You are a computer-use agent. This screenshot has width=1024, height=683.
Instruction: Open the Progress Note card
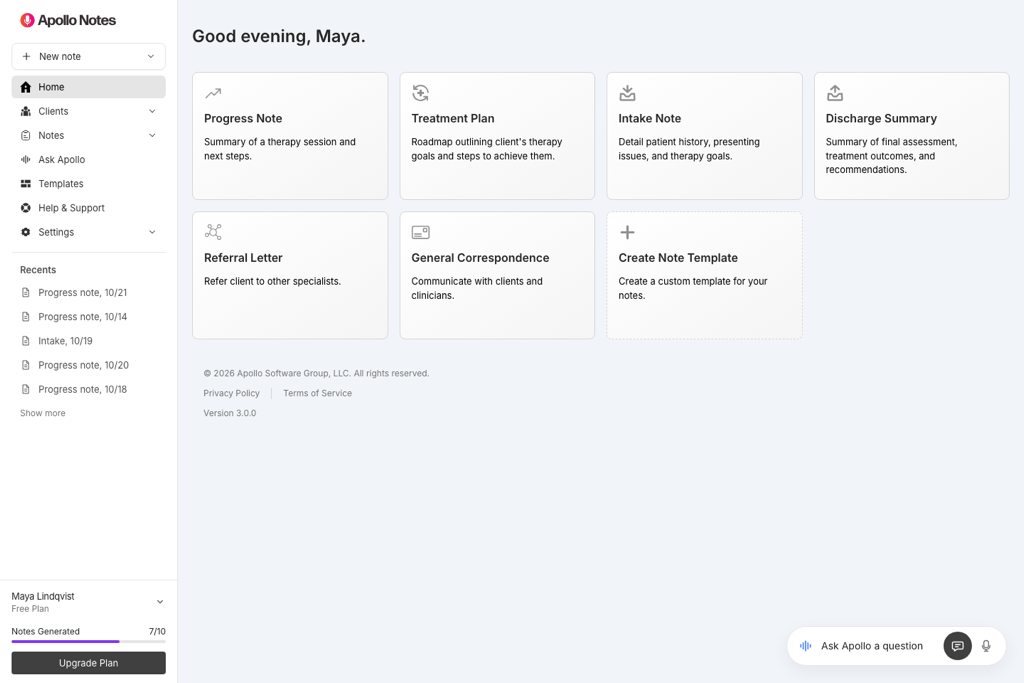(290, 136)
